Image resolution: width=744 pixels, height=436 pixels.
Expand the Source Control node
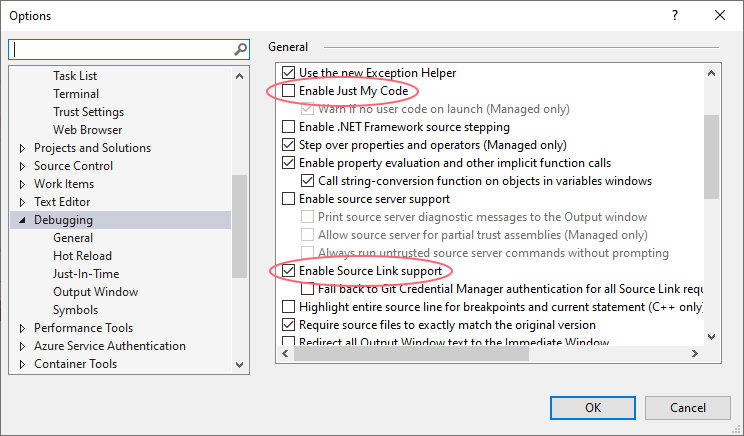click(x=23, y=166)
